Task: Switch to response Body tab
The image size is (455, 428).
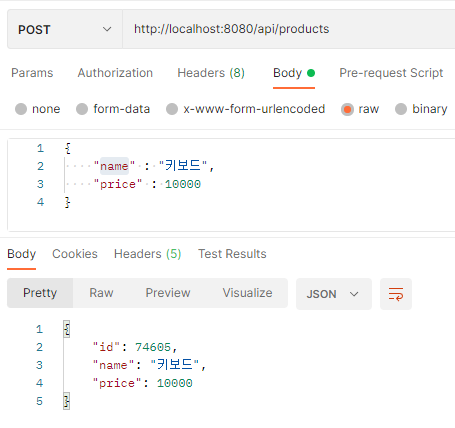Action: [x=21, y=254]
